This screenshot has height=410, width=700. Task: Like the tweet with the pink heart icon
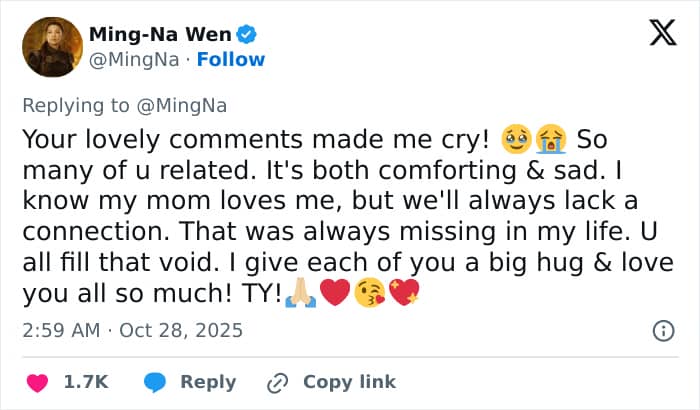click(x=37, y=382)
